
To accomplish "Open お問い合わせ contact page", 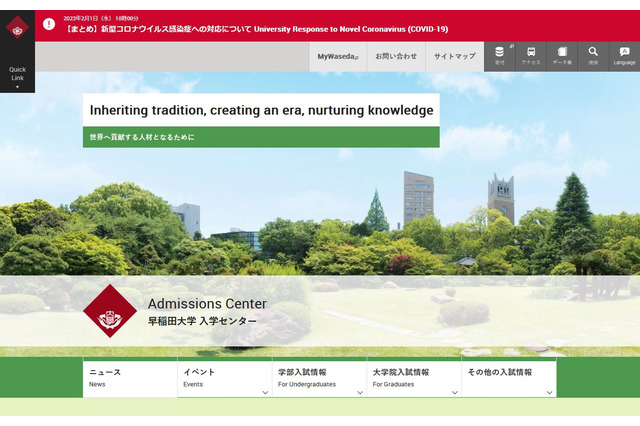I will (x=396, y=56).
